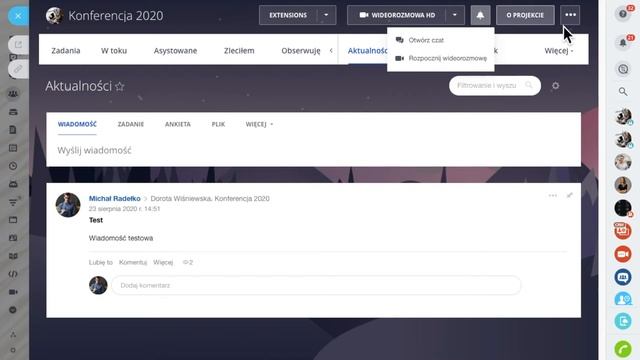Select the ANKIETA post tab
The image size is (640, 360).
(x=178, y=124)
